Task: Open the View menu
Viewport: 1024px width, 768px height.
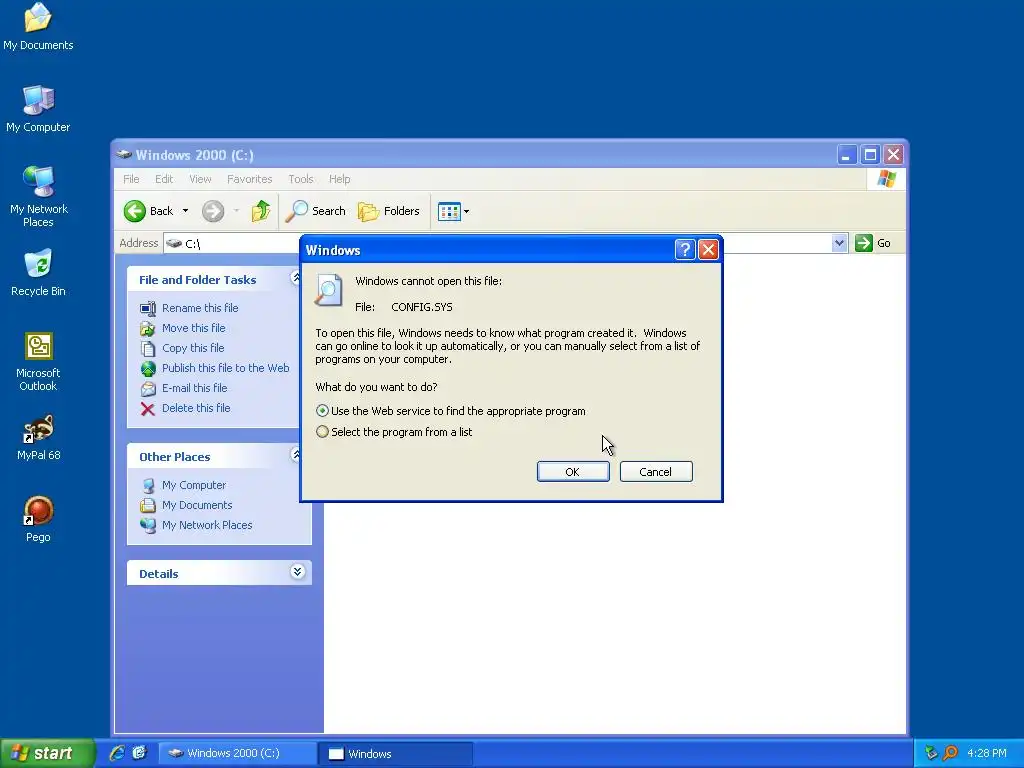Action: click(x=200, y=179)
